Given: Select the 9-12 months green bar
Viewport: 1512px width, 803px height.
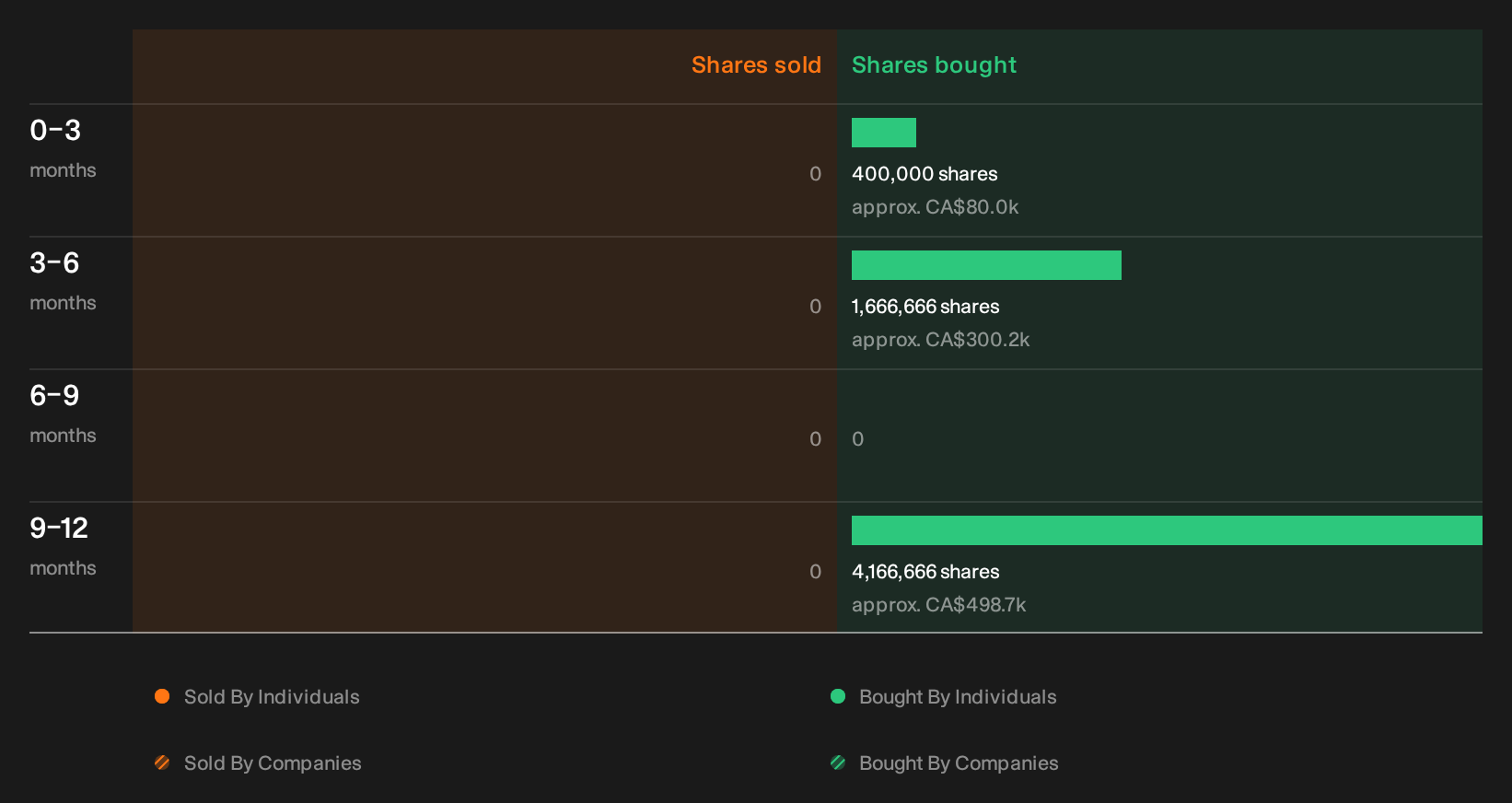Looking at the screenshot, I should click(1167, 530).
